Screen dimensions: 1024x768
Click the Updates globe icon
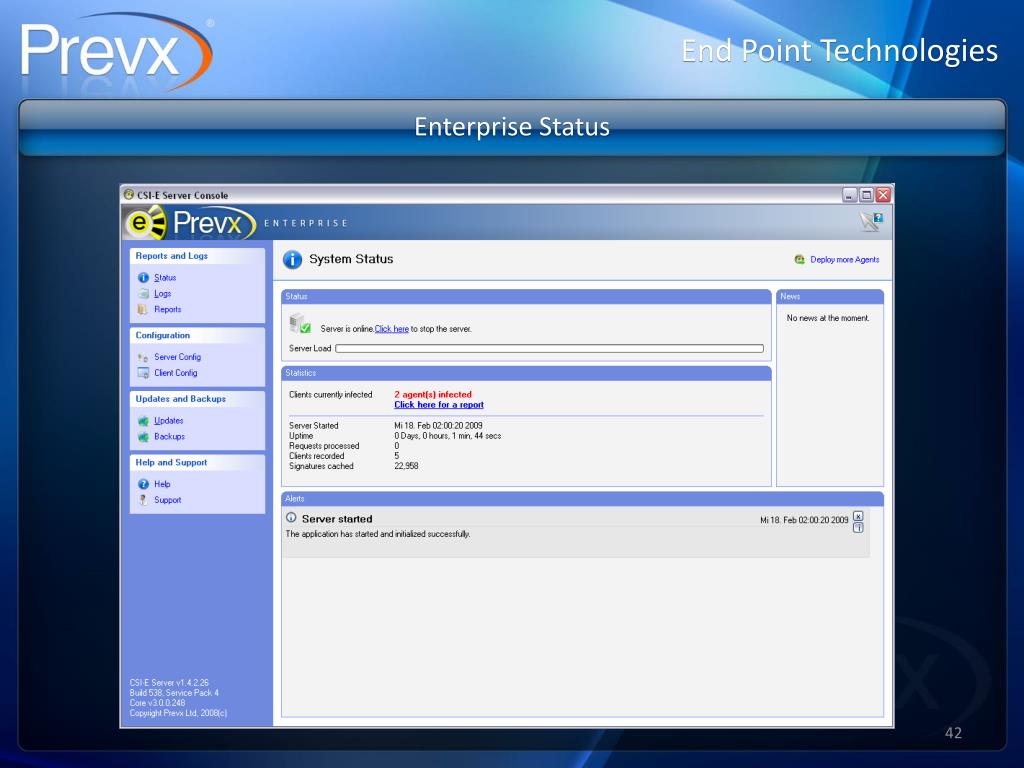click(144, 421)
